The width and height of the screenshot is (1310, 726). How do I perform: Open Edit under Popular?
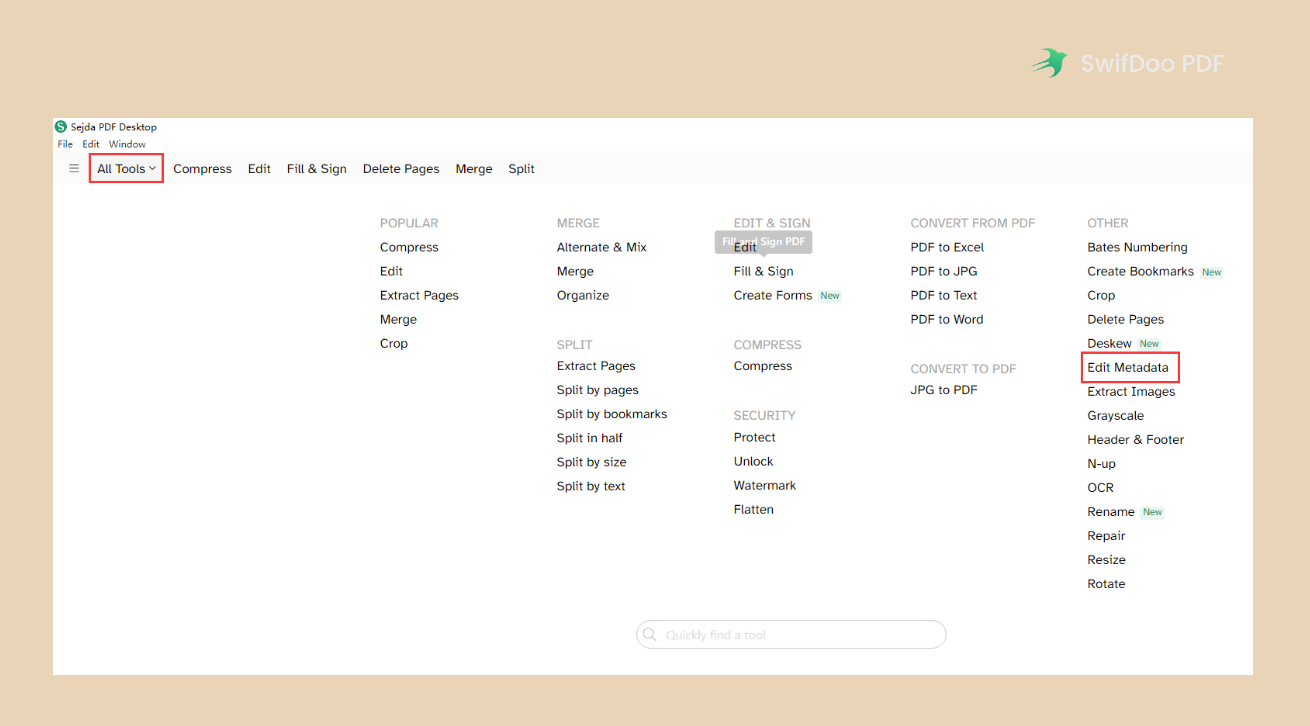[391, 271]
